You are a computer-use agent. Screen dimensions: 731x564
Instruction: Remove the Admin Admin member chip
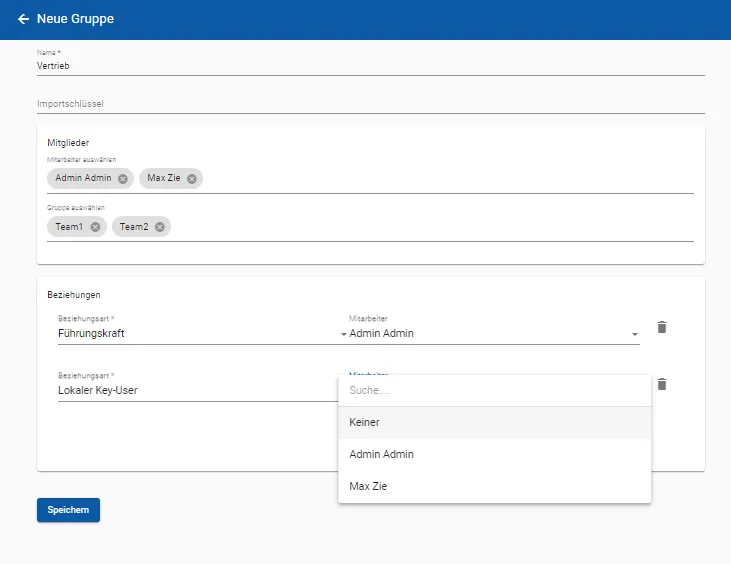click(x=123, y=179)
